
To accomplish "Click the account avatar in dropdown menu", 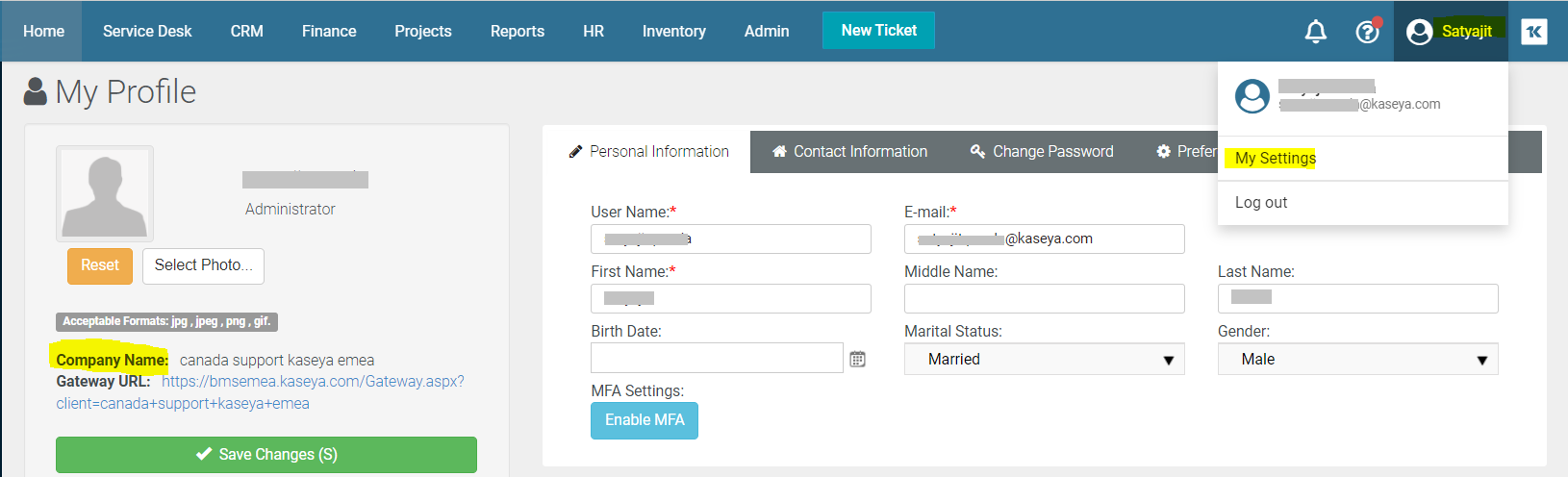I will 1252,96.
